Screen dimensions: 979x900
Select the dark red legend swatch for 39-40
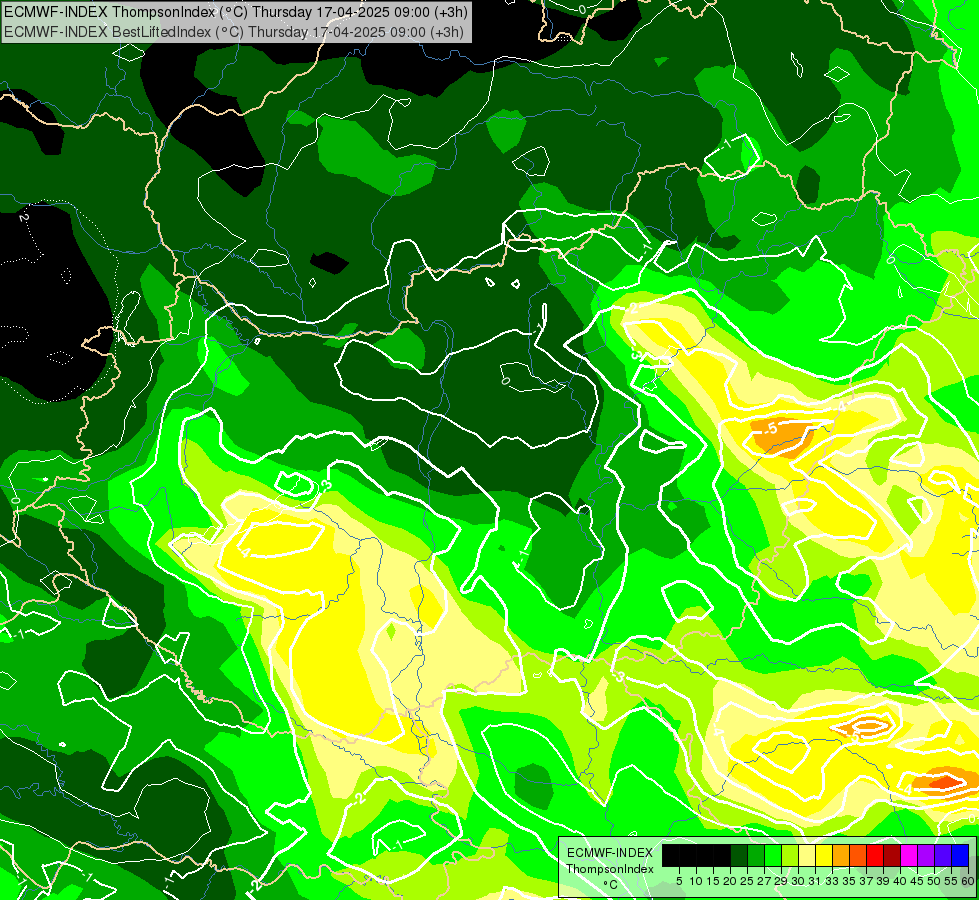point(892,855)
